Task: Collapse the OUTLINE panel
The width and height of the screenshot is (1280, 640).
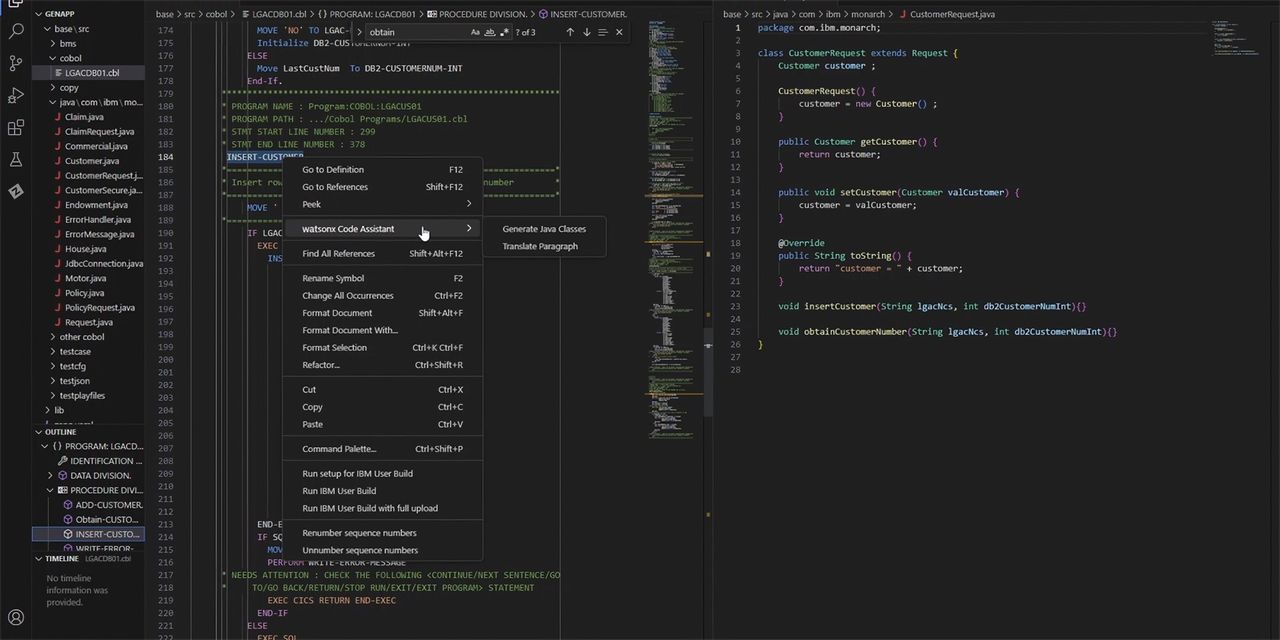Action: click(62, 432)
